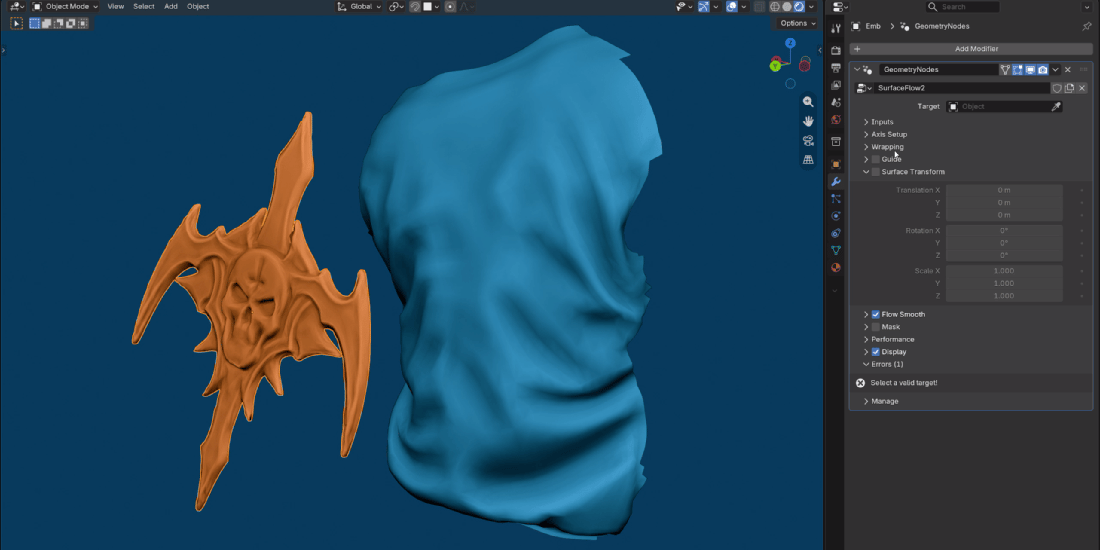
Task: Click the properties Search field
Action: coord(962,6)
